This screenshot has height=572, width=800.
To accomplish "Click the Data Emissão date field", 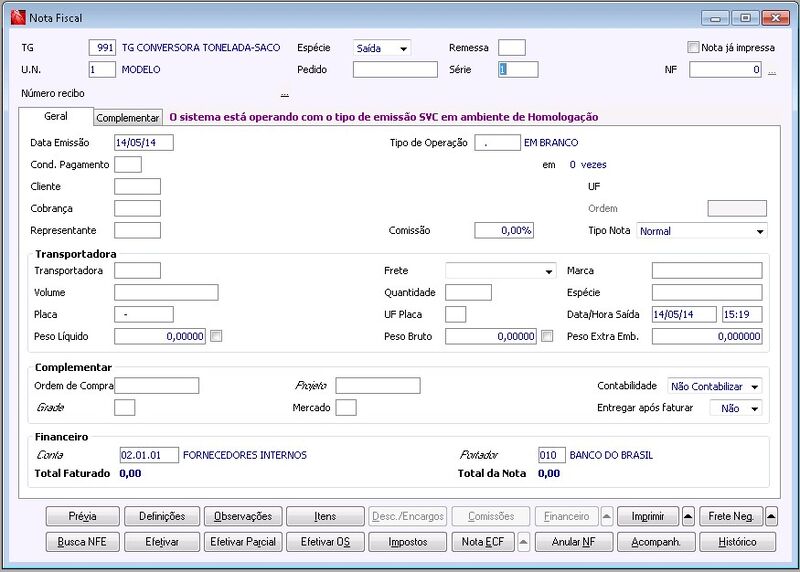I will [144, 142].
